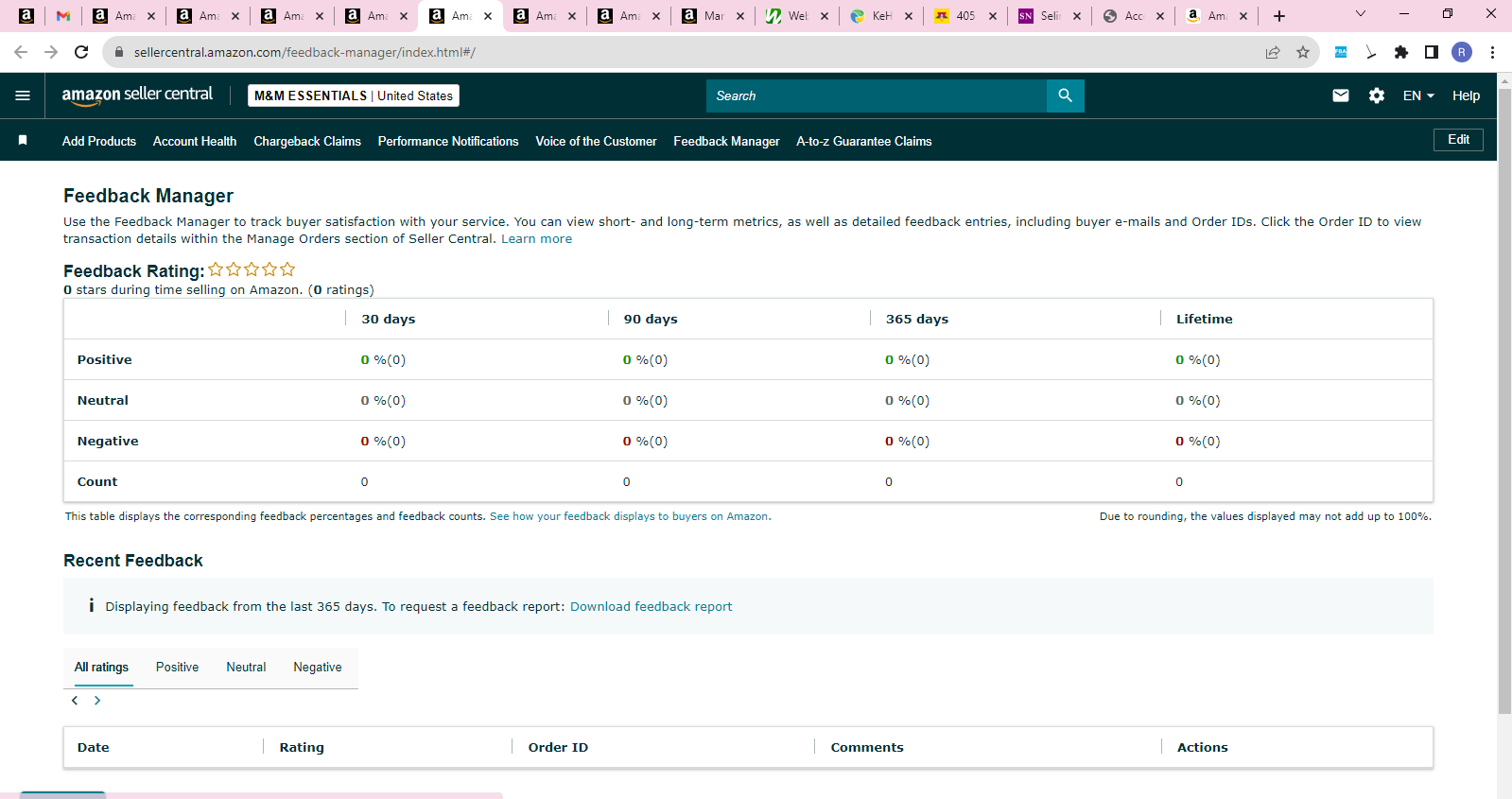Go back with the browser back arrow
The image size is (1512, 799).
[21, 52]
